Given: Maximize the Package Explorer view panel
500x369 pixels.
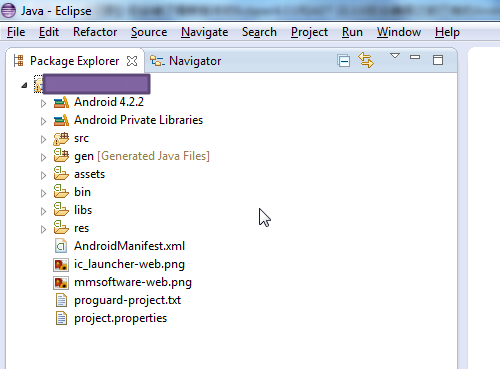Looking at the screenshot, I should tap(438, 60).
